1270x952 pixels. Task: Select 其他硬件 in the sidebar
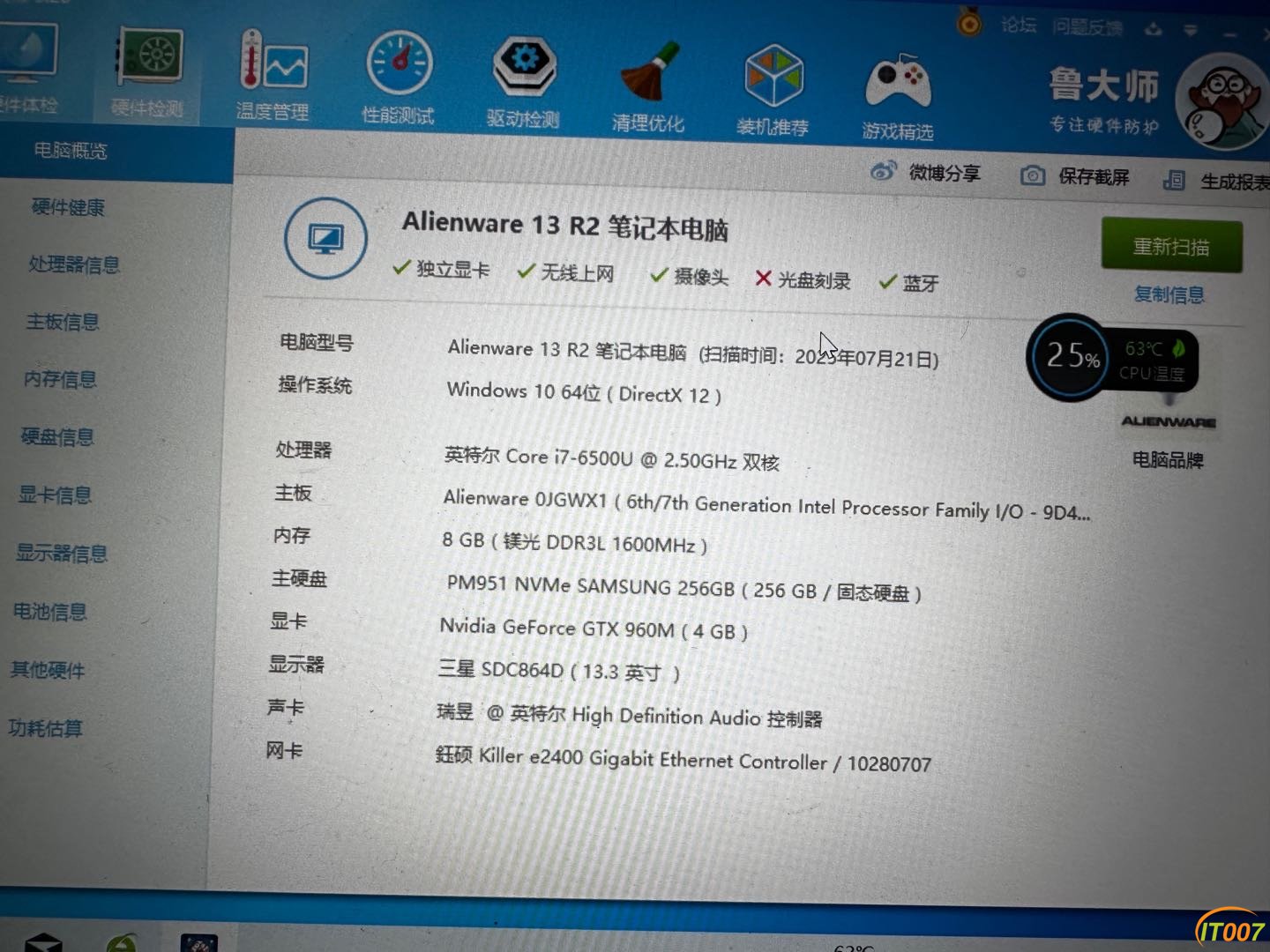(x=48, y=670)
